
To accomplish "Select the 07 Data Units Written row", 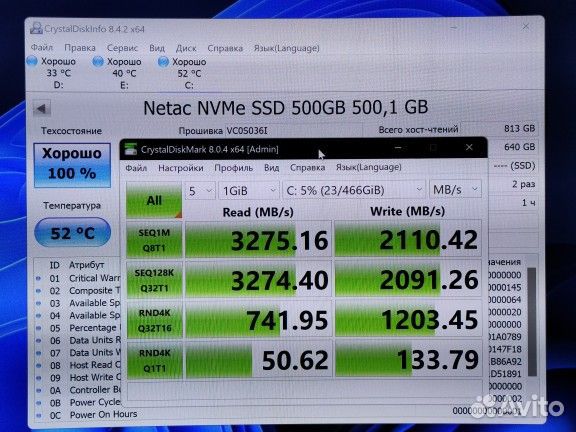I will (78, 353).
